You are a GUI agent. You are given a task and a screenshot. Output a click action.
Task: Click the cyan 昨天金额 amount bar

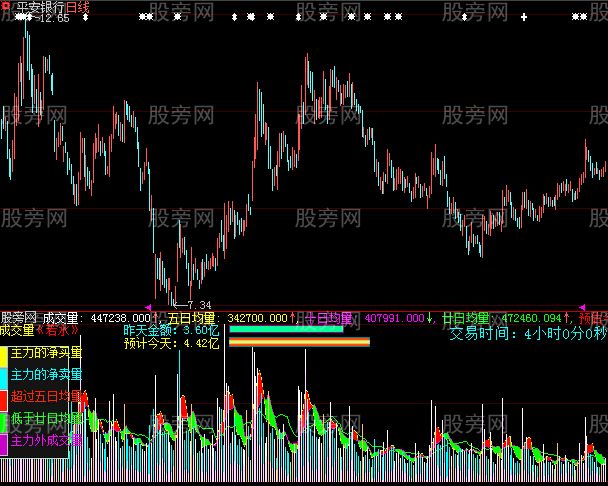286,328
